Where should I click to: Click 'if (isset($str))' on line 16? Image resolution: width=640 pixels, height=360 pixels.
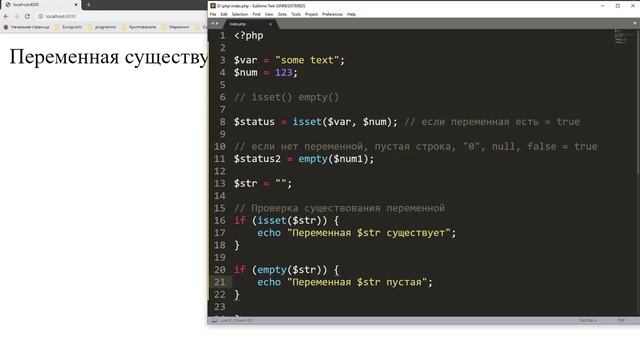pos(280,220)
